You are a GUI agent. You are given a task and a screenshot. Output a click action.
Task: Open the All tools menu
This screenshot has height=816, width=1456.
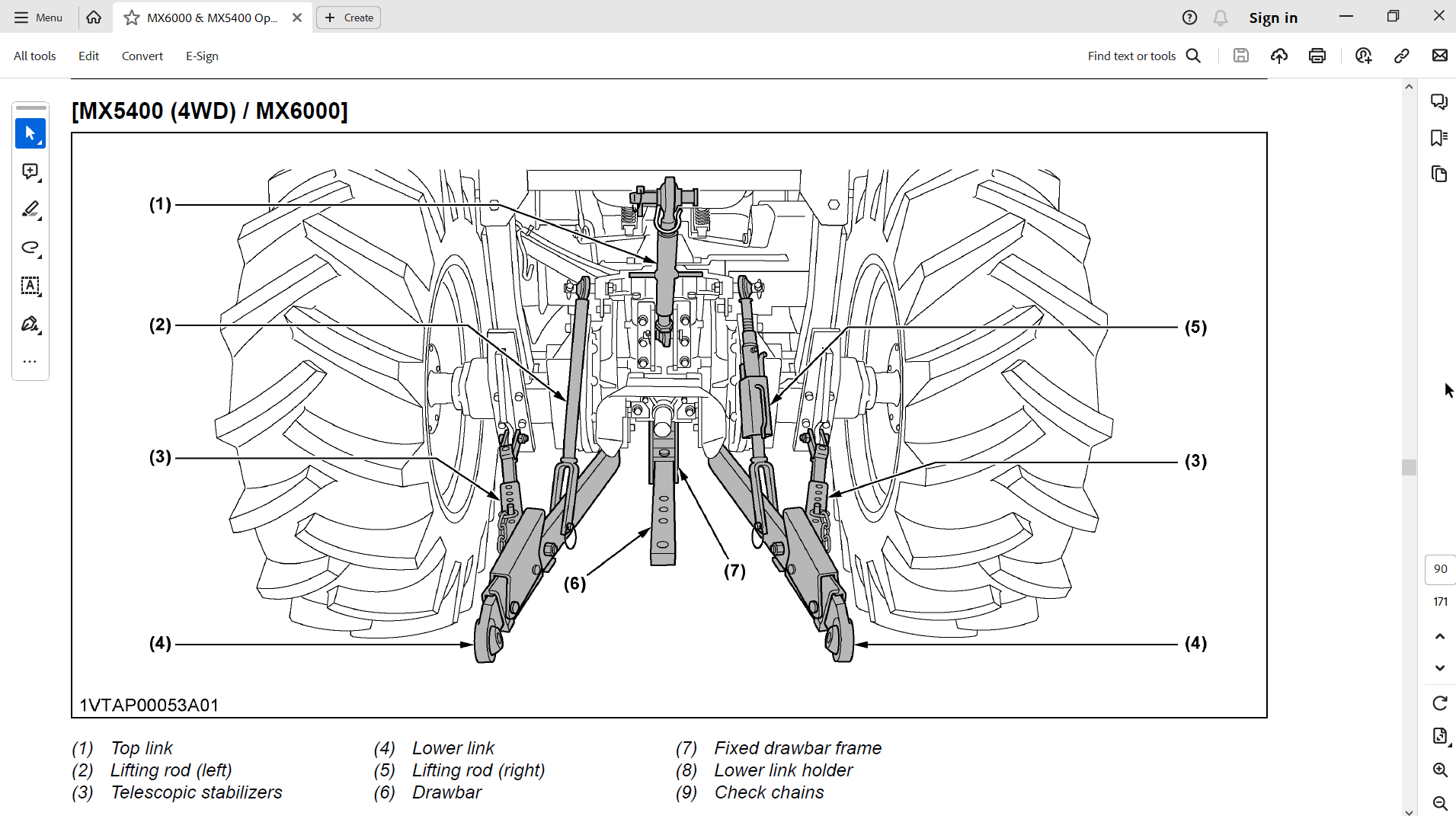click(x=35, y=56)
